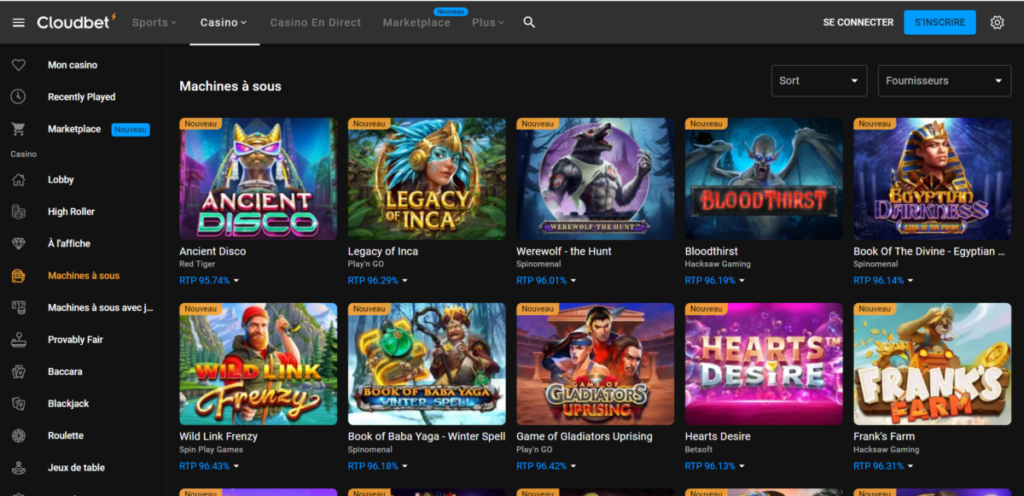Open the Werewolf the Hunt thumbnail
This screenshot has height=496, width=1024.
(596, 179)
